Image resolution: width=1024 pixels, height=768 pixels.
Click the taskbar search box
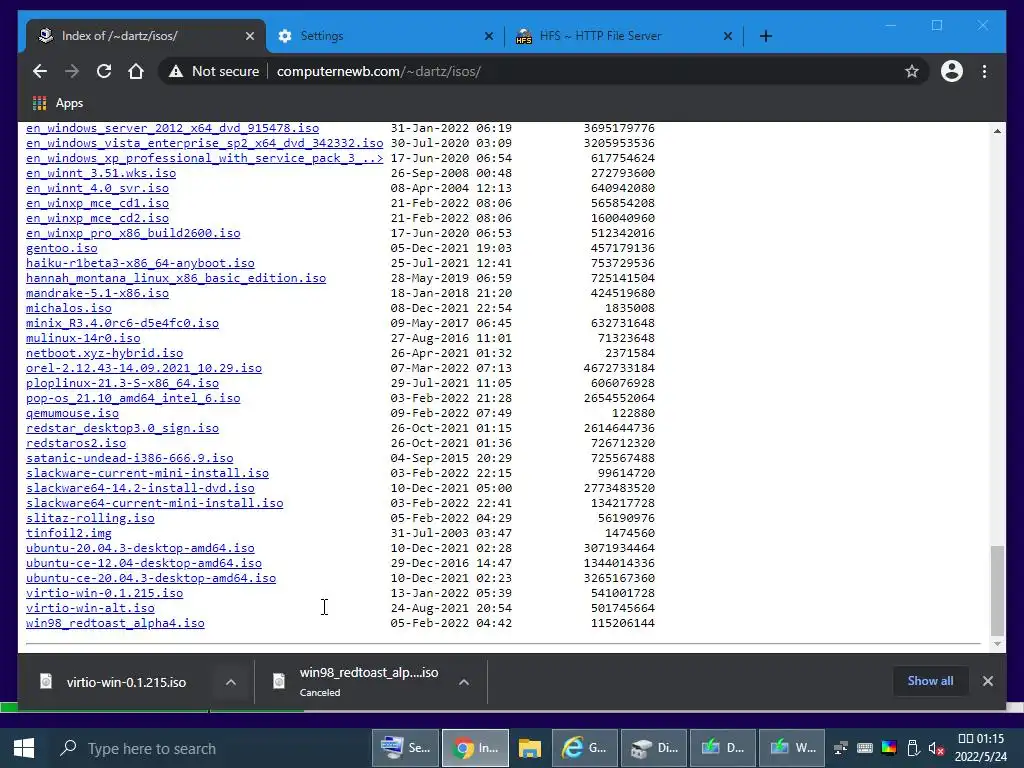coord(209,748)
